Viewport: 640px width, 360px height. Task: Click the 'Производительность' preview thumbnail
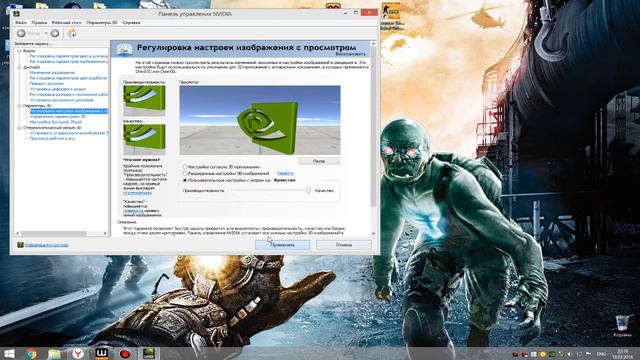coord(144,100)
